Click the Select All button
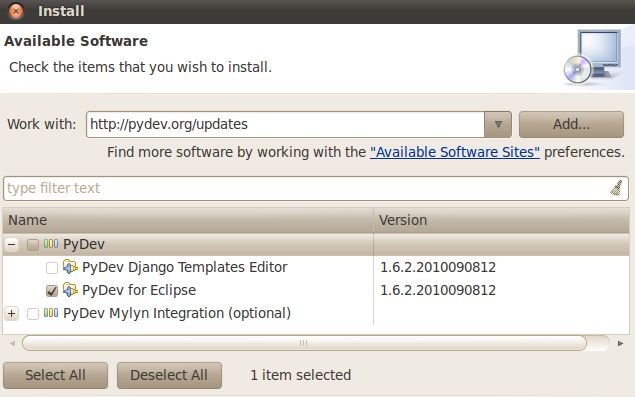Viewport: 635px width, 397px height. pyautogui.click(x=55, y=375)
